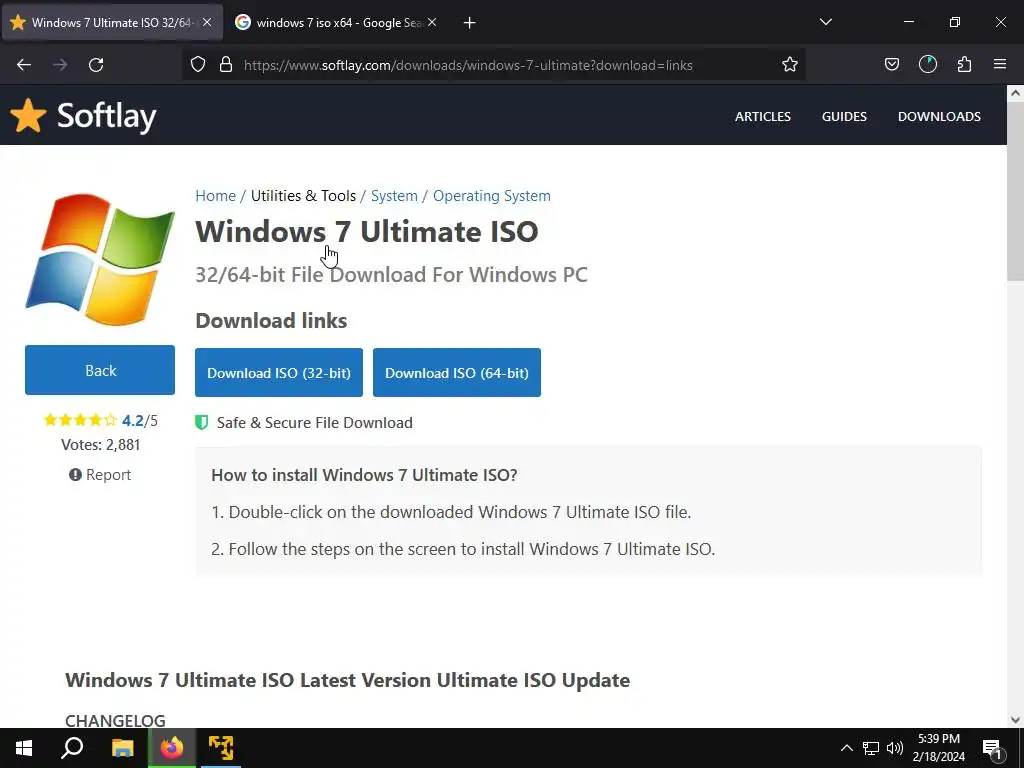Click the scrollbar down arrow
The width and height of the screenshot is (1024, 768).
(x=1015, y=720)
